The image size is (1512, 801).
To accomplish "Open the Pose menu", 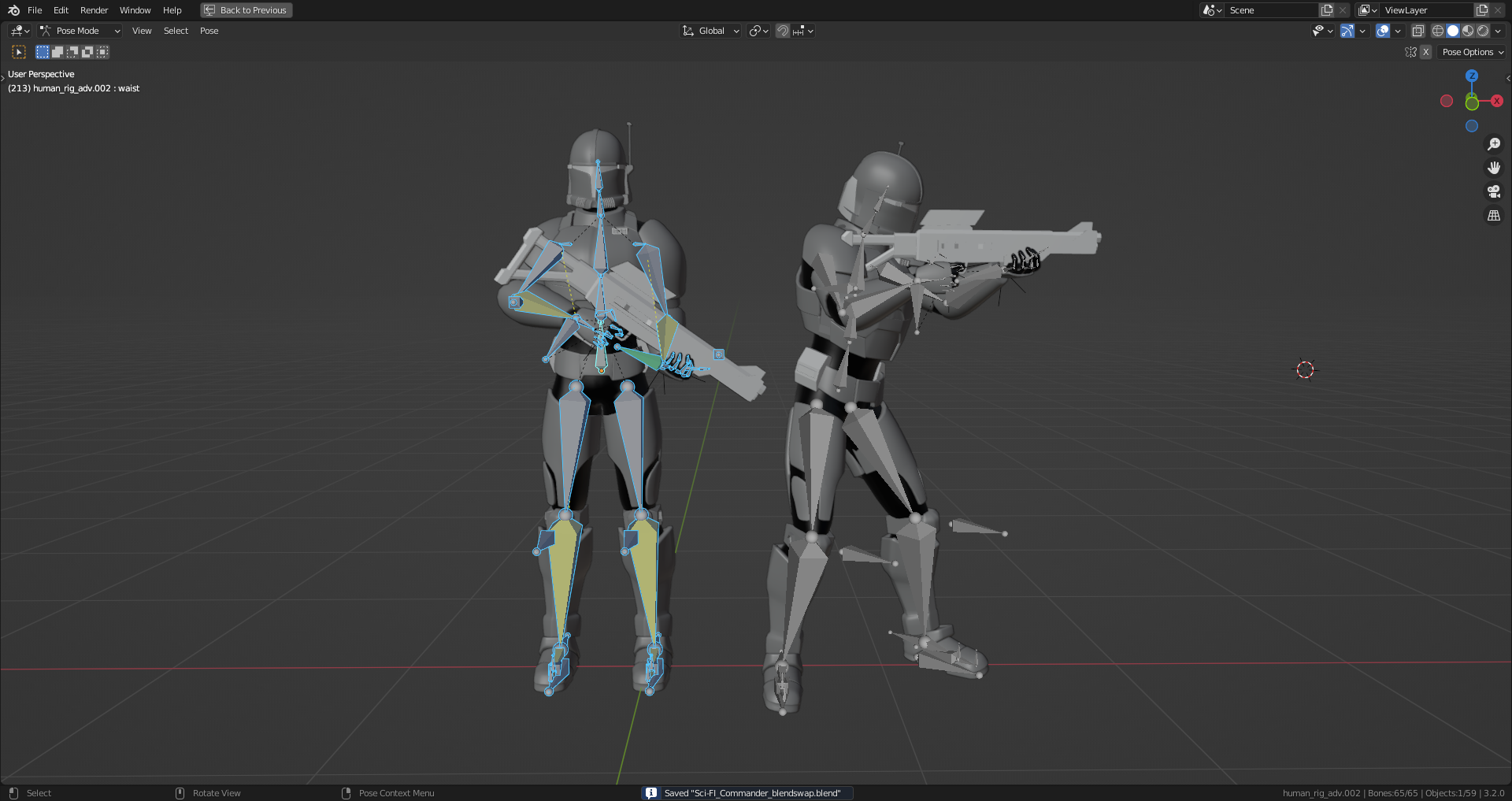I will click(x=209, y=31).
